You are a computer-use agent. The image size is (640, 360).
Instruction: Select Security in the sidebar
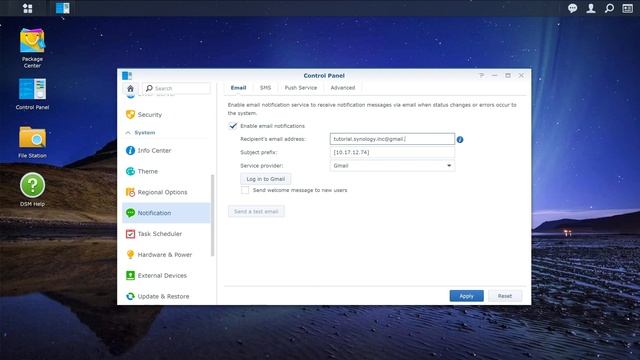click(x=167, y=115)
